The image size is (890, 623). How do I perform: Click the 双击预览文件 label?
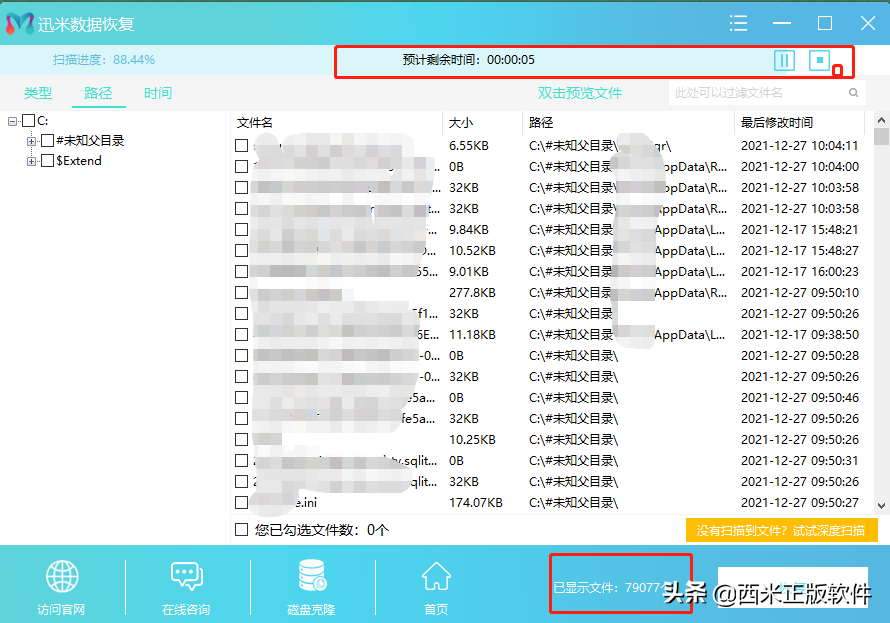click(x=580, y=93)
